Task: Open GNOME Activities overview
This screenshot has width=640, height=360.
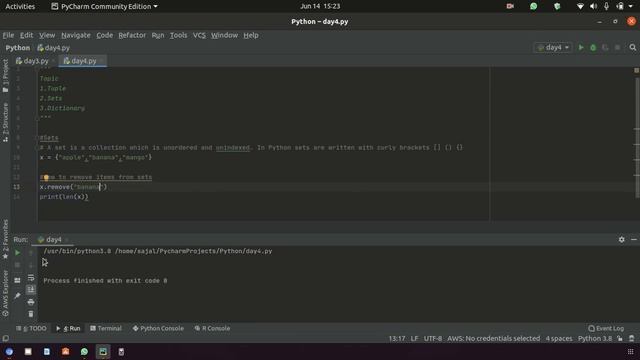Action: [x=20, y=7]
